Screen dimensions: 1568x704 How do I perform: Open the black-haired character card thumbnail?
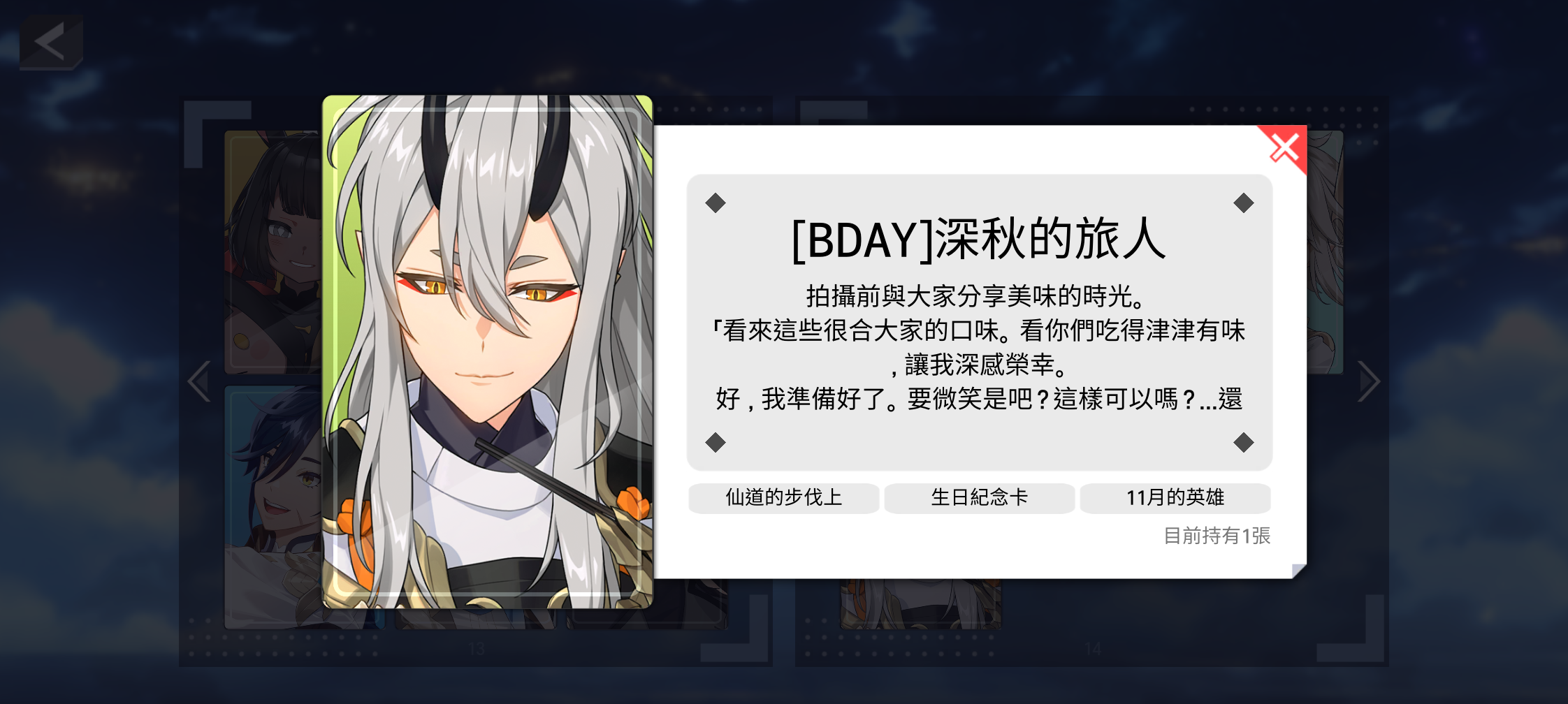coord(274,251)
